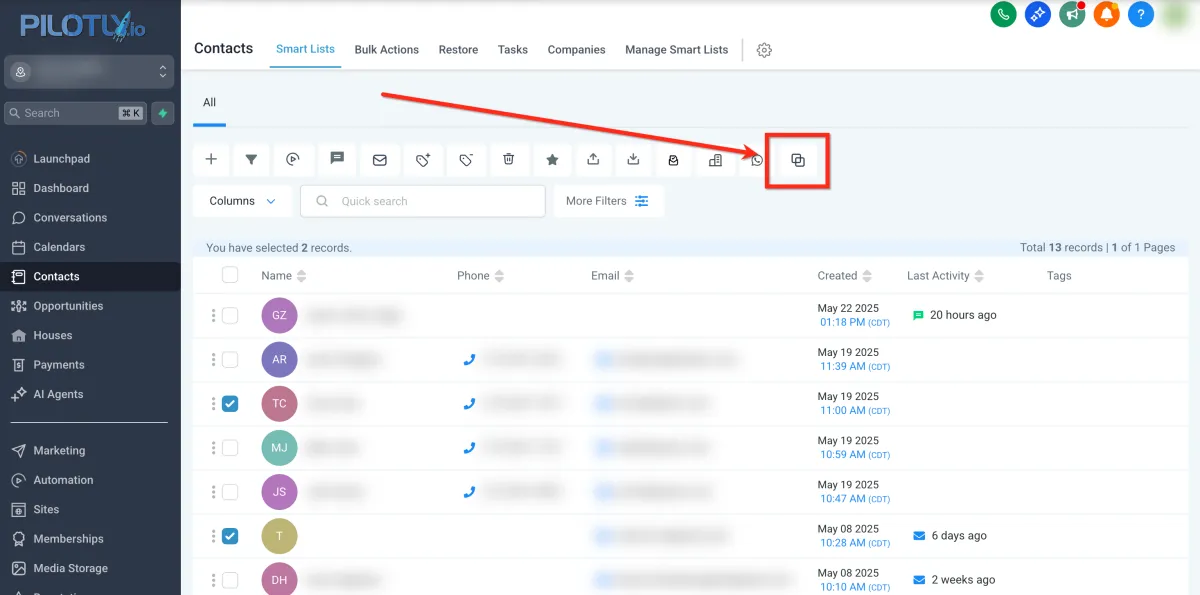Type in the Quick search field
This screenshot has height=595, width=1200.
422,201
